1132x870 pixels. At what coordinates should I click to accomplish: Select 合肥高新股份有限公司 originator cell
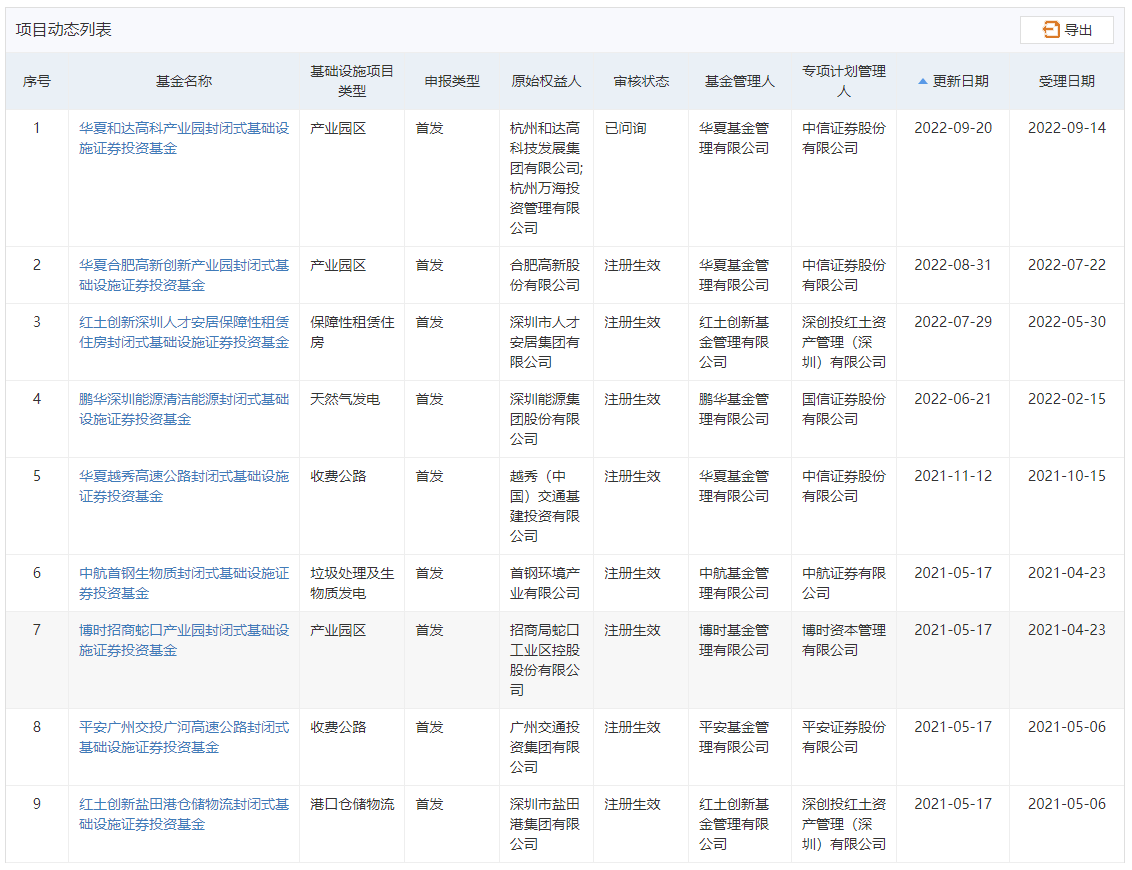[x=545, y=275]
